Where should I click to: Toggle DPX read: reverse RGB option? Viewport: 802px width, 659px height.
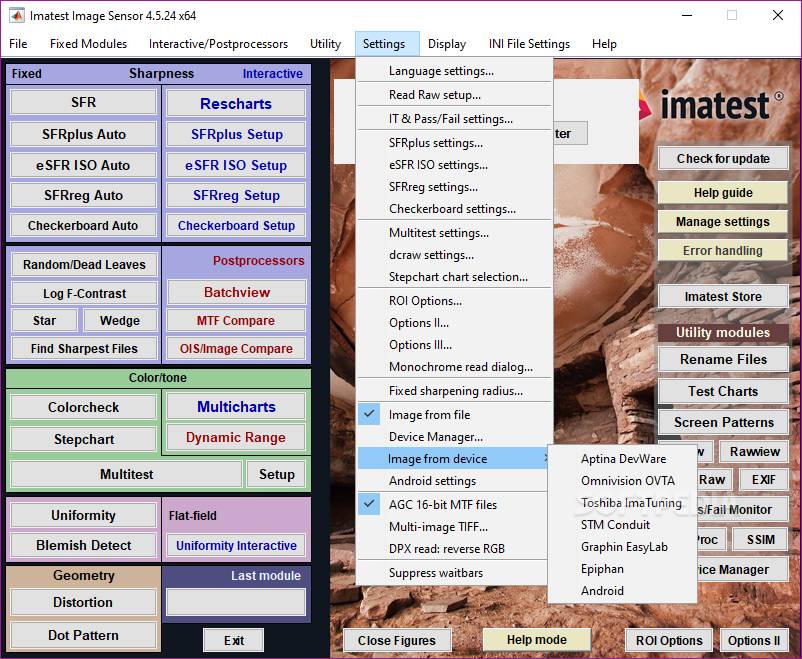point(454,548)
